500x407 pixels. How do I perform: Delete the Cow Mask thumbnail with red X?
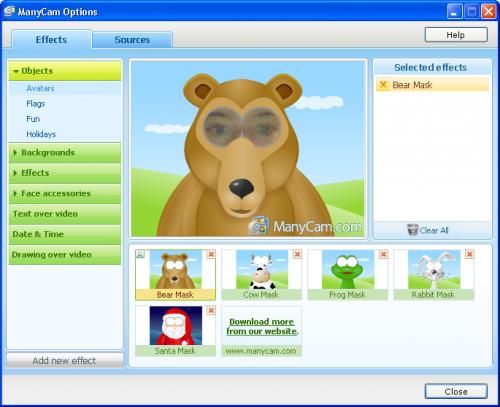coord(297,254)
